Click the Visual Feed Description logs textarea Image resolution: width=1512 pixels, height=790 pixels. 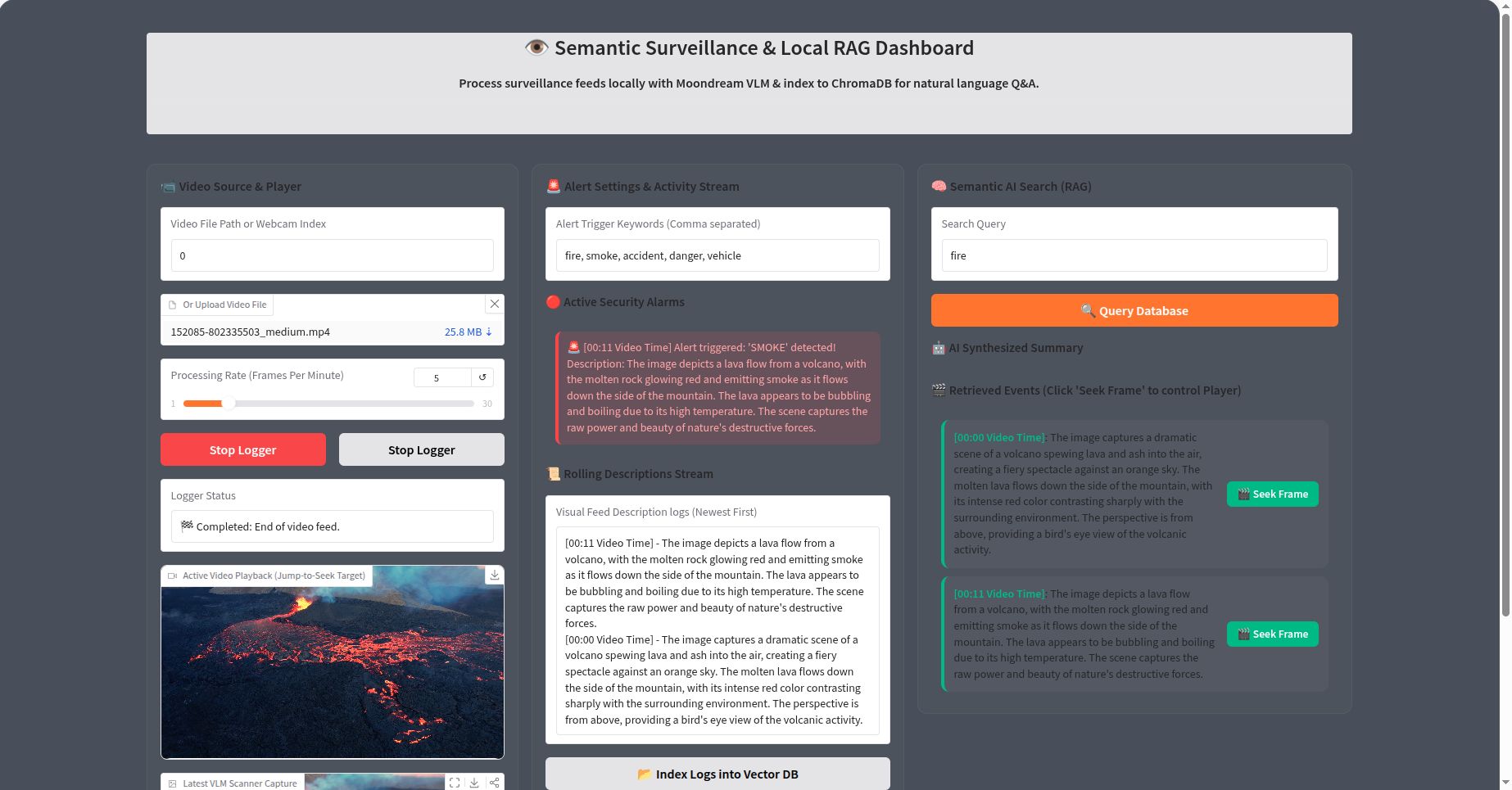718,631
